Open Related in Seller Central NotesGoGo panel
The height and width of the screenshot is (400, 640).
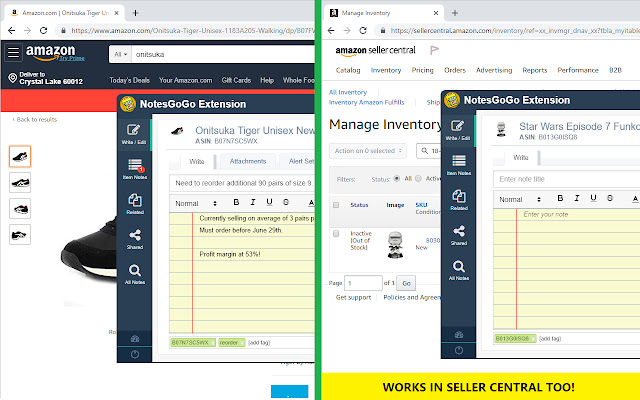(x=459, y=200)
